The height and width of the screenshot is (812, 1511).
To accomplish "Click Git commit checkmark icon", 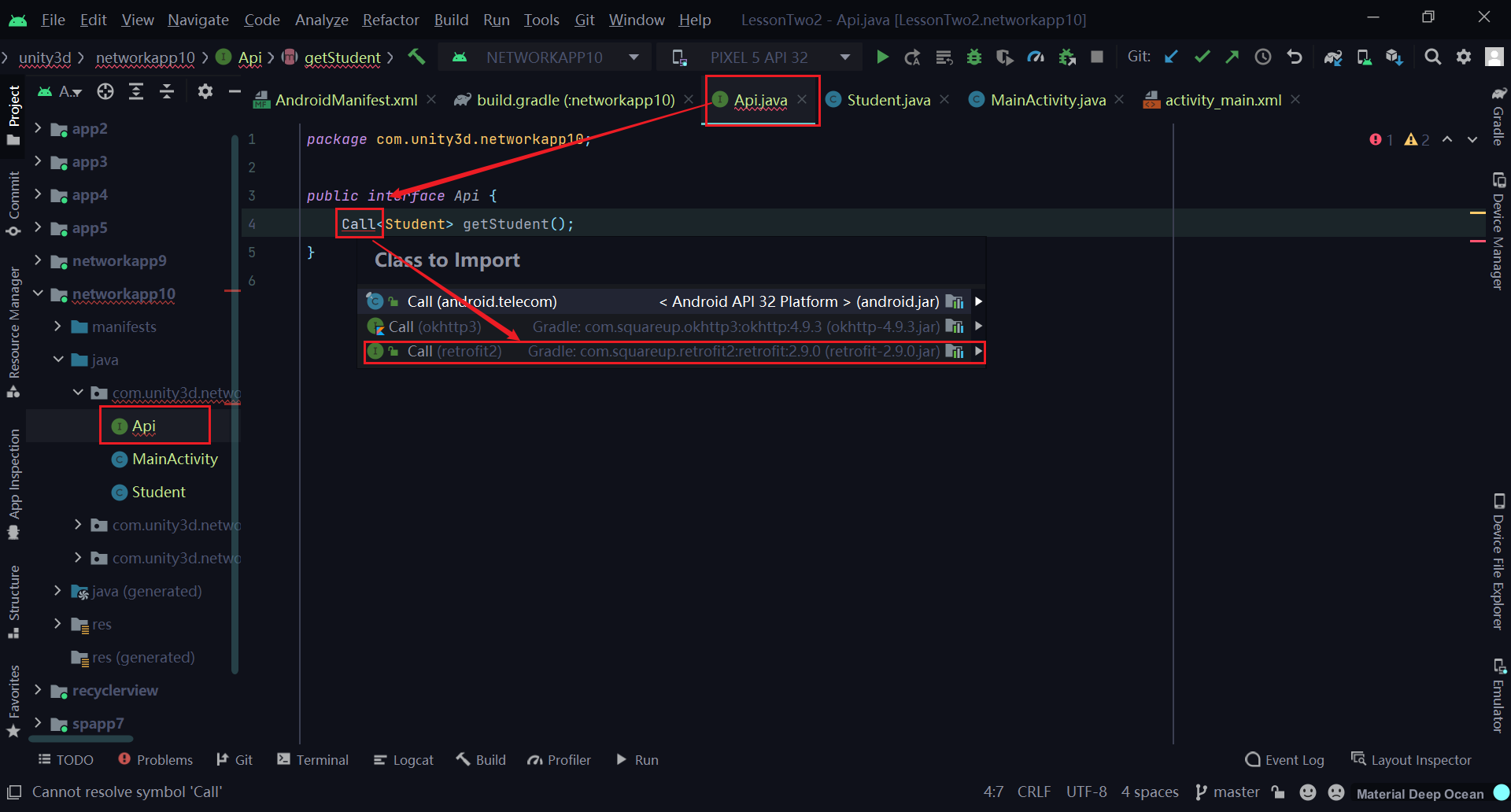I will click(x=1202, y=57).
